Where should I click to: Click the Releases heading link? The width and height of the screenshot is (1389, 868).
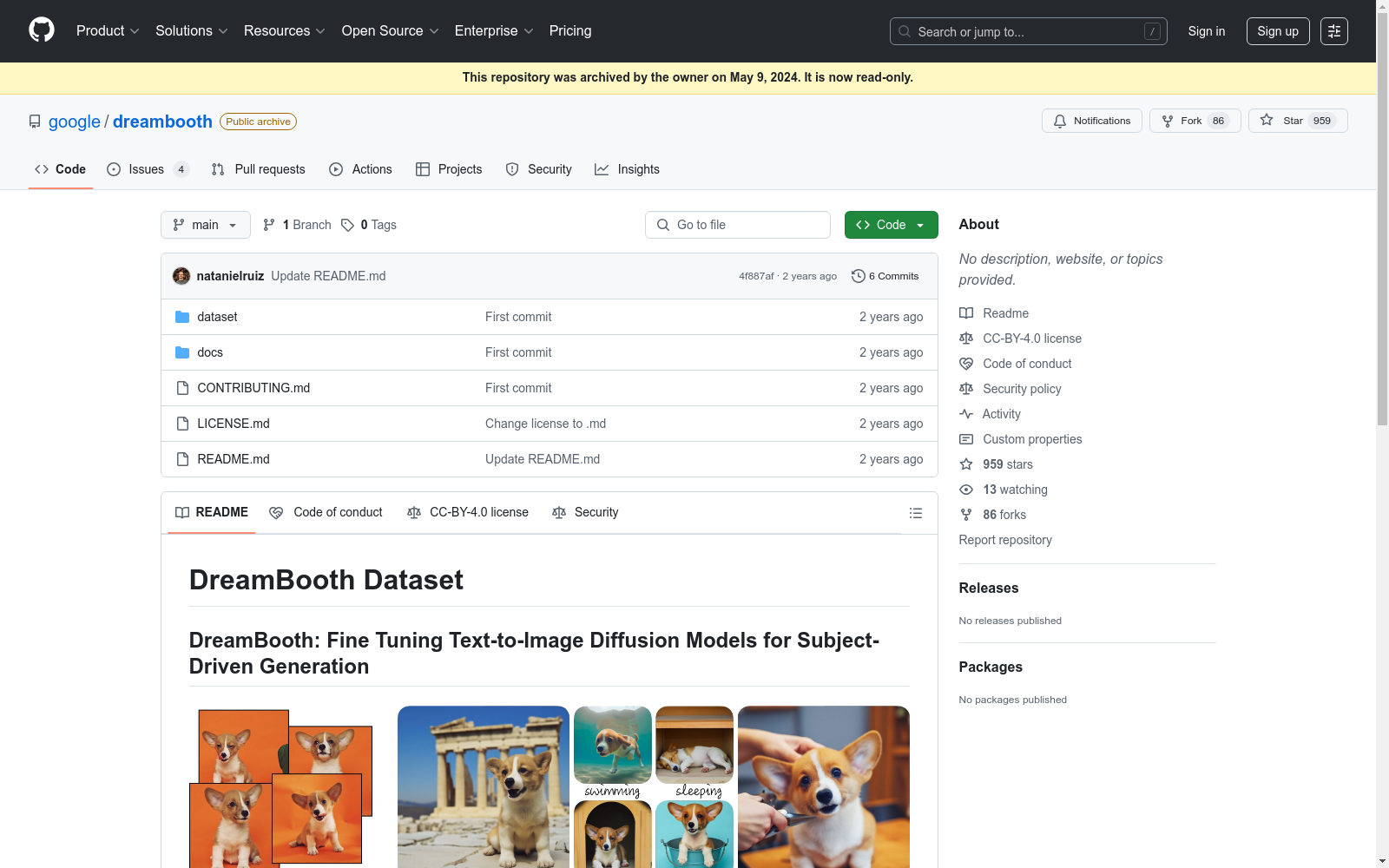(989, 588)
